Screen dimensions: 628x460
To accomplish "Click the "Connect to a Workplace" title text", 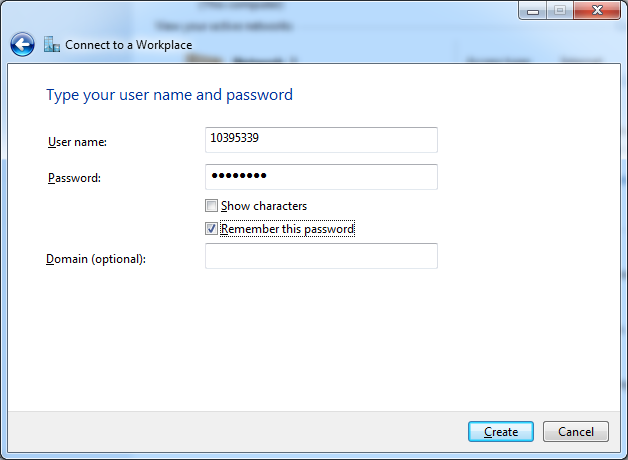I will [129, 45].
